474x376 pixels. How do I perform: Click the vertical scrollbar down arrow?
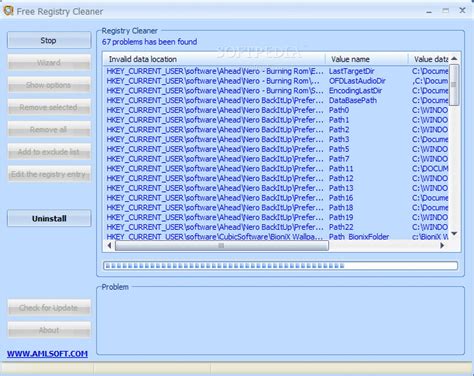click(x=454, y=234)
